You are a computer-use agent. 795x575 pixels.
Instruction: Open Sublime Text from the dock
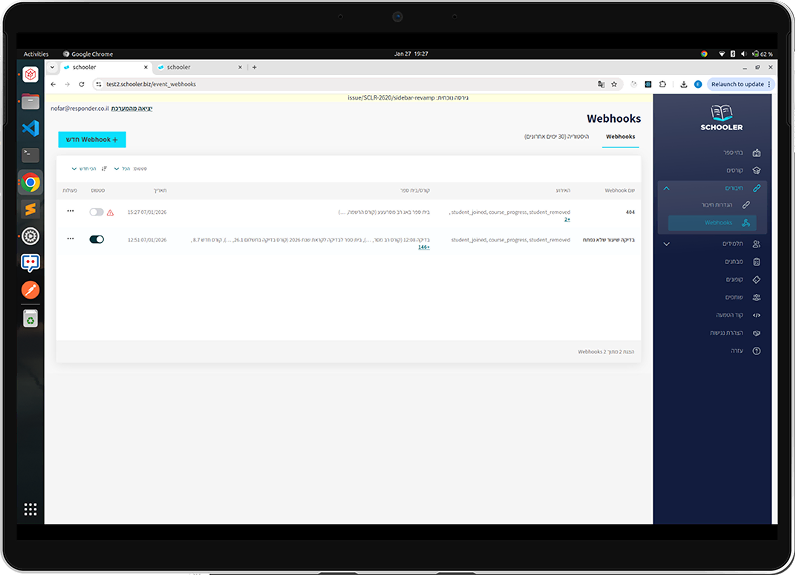click(30, 209)
